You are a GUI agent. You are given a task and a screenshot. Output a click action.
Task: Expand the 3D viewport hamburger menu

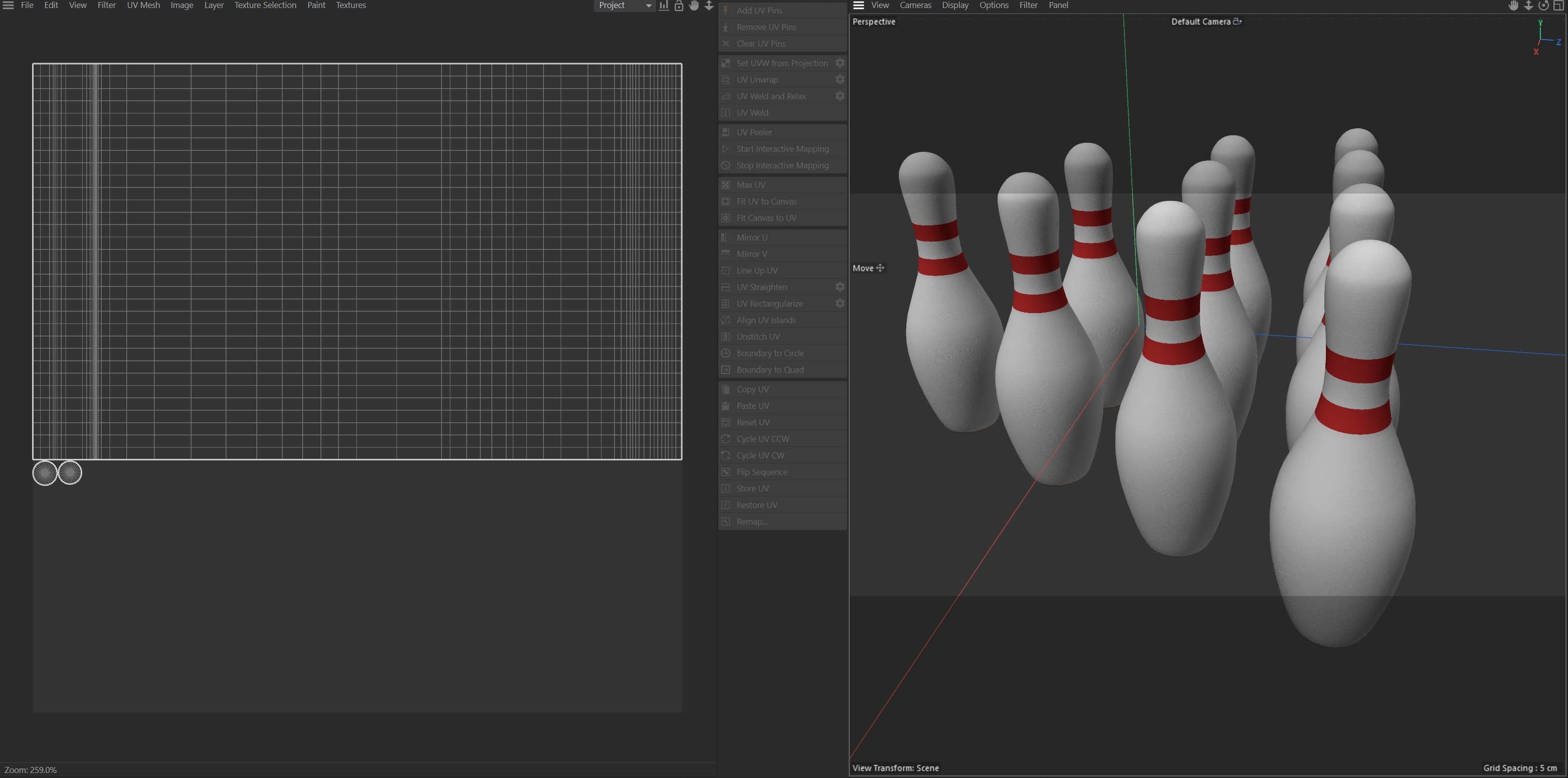[858, 6]
